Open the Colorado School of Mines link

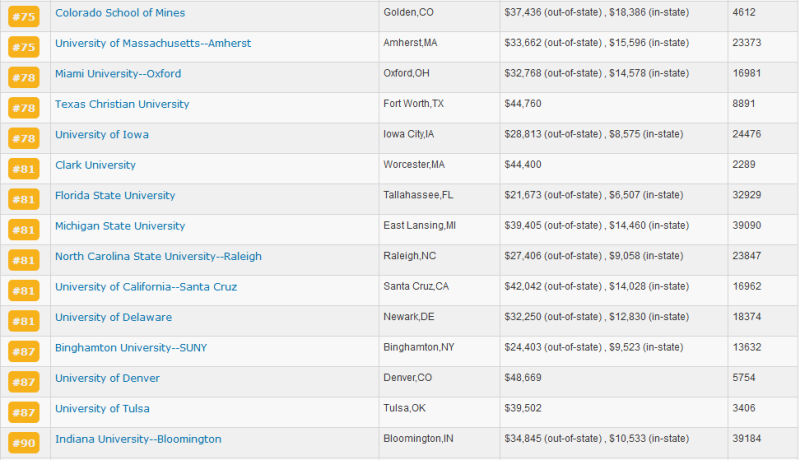[x=119, y=13]
